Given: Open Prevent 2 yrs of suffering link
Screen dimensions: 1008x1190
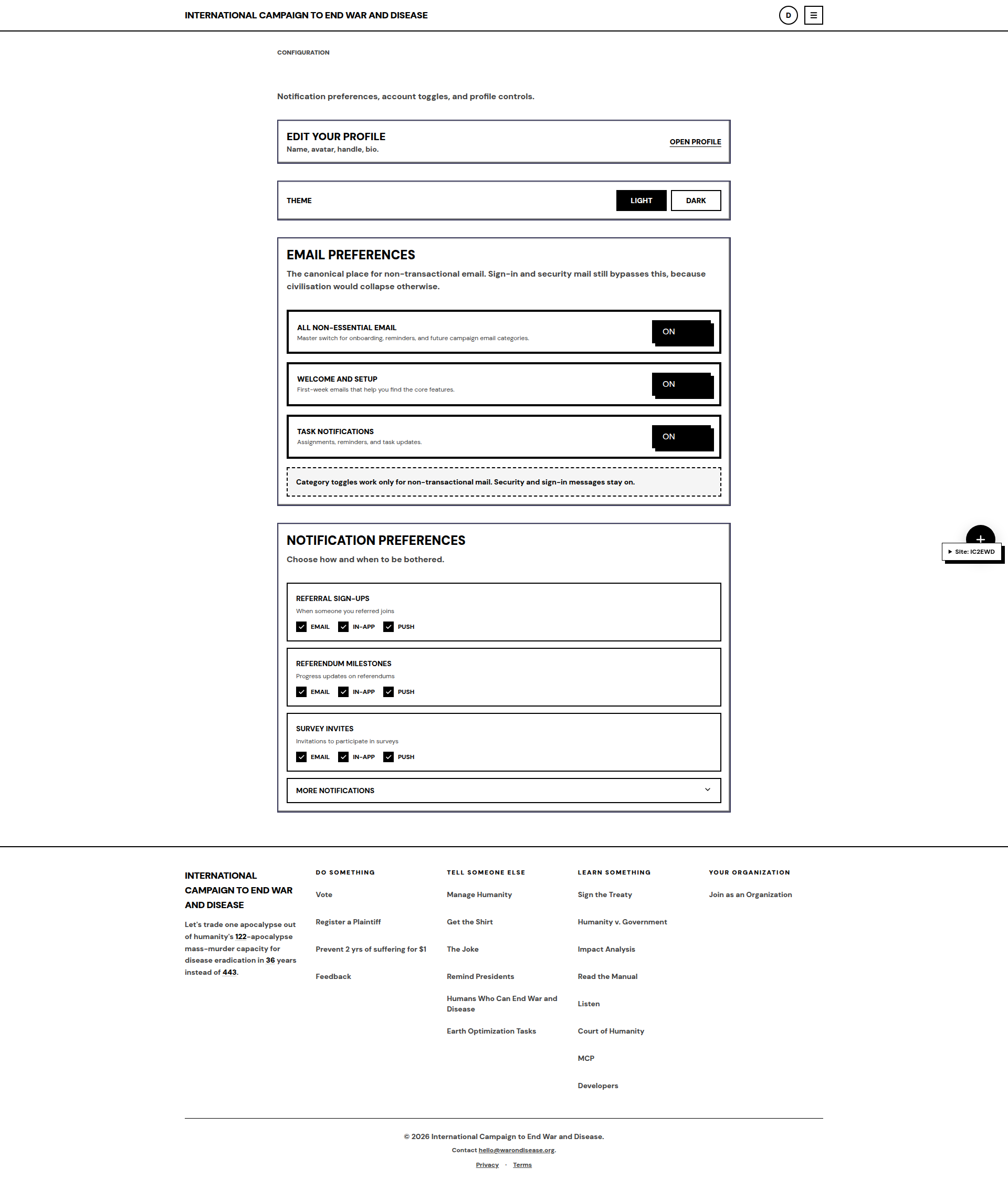Looking at the screenshot, I should click(x=371, y=950).
